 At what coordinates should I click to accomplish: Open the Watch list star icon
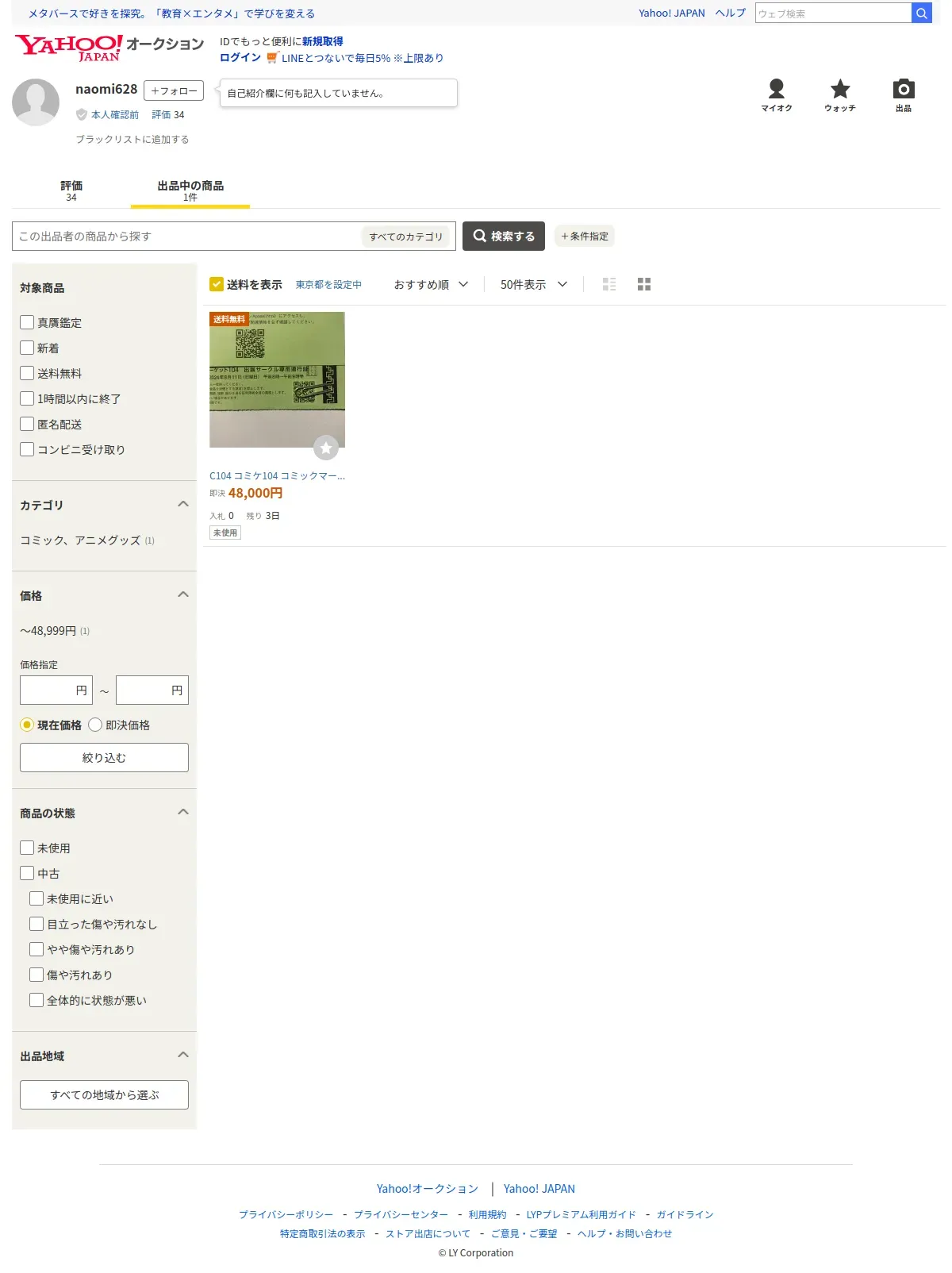pyautogui.click(x=840, y=95)
